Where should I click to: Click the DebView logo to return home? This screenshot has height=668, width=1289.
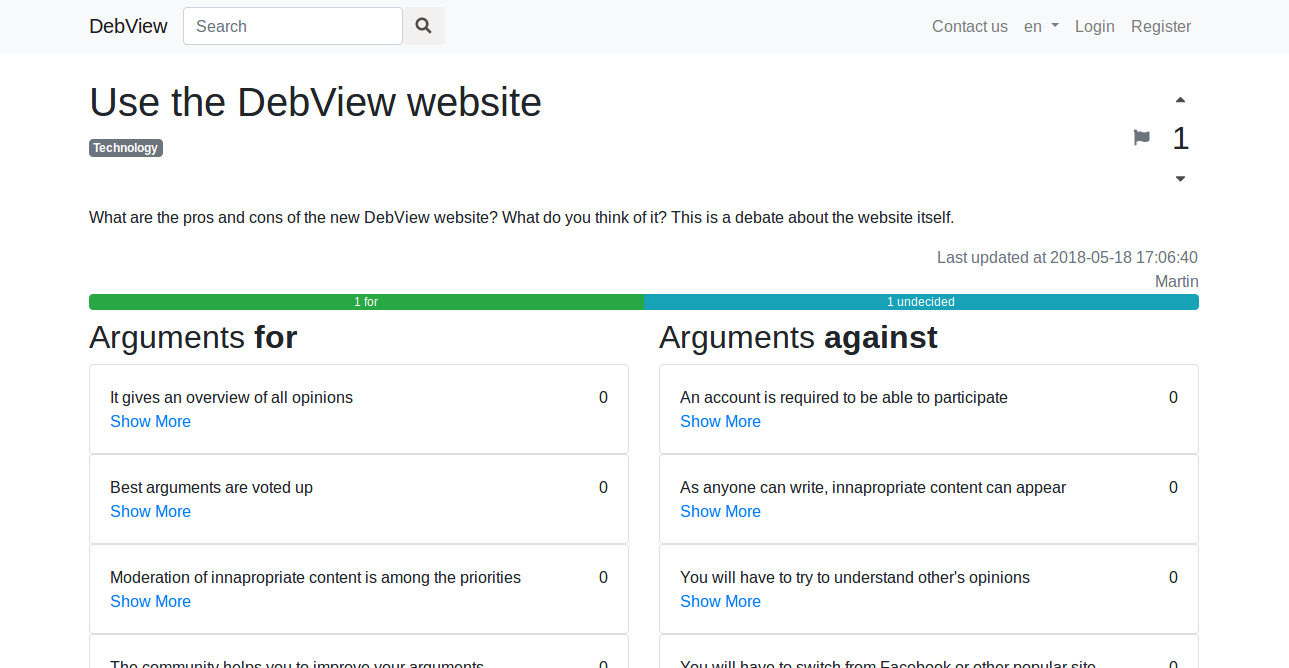[128, 26]
